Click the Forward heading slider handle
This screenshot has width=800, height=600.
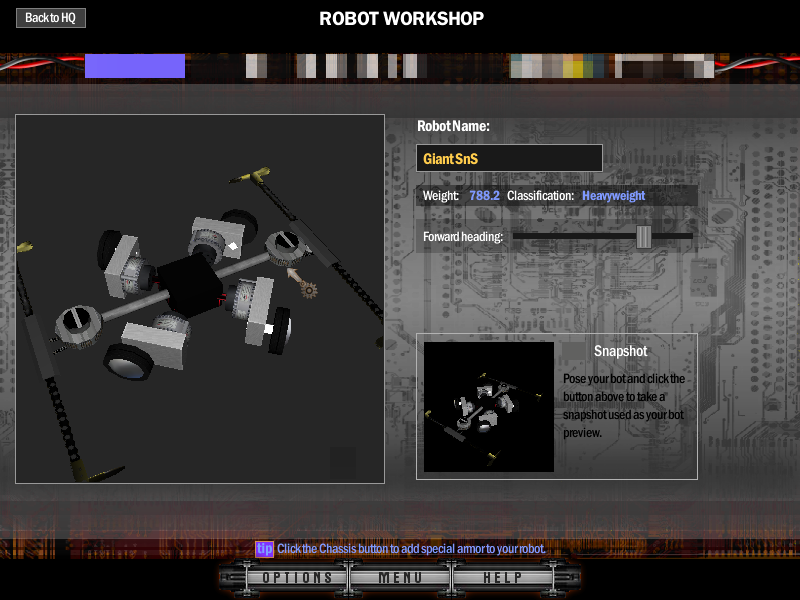[644, 236]
